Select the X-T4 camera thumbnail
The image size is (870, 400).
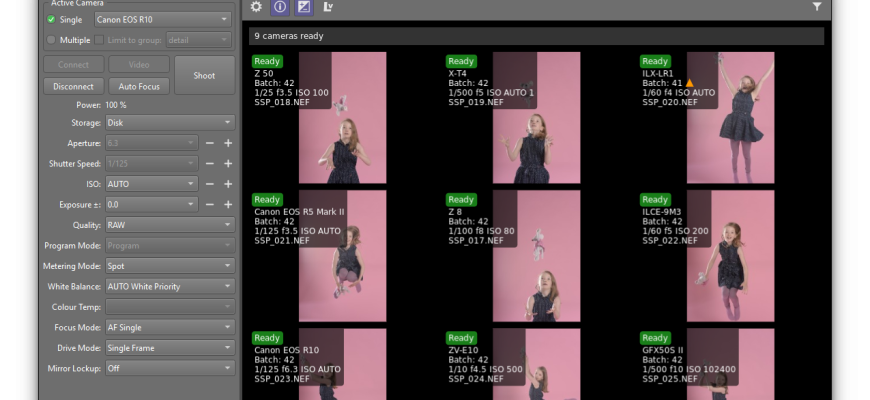(537, 118)
